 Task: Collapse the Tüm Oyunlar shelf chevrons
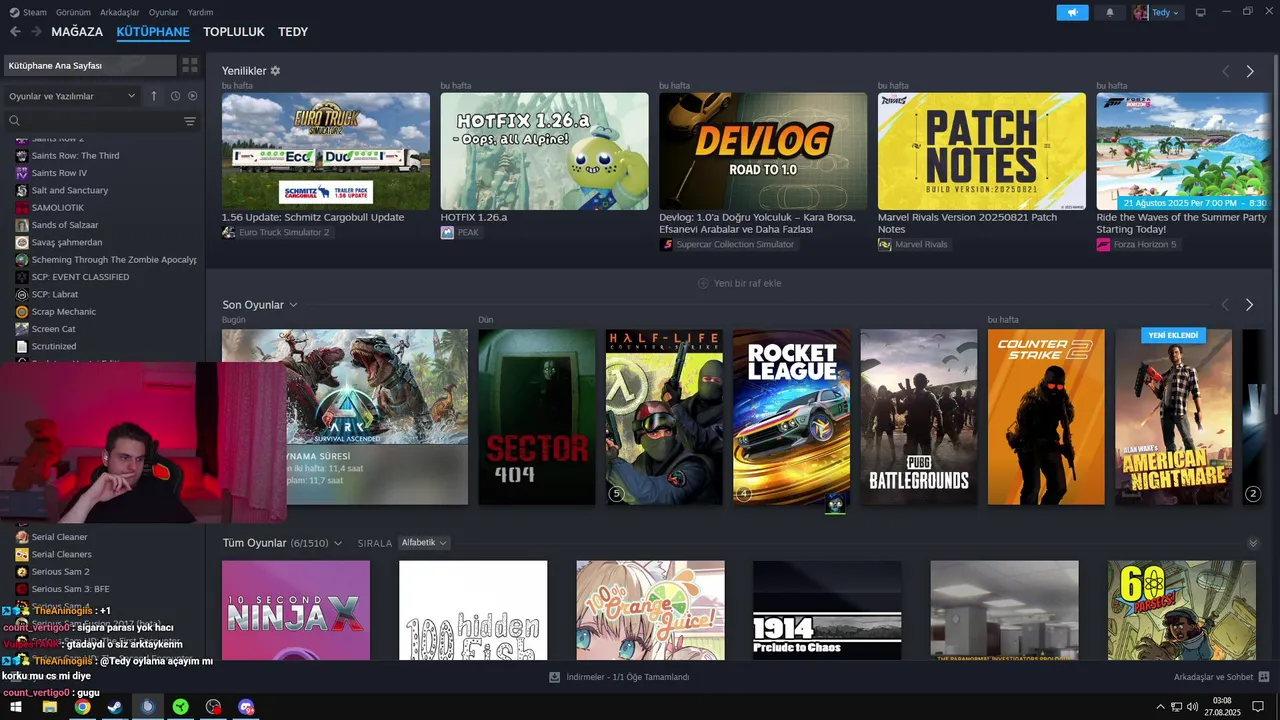point(1253,543)
